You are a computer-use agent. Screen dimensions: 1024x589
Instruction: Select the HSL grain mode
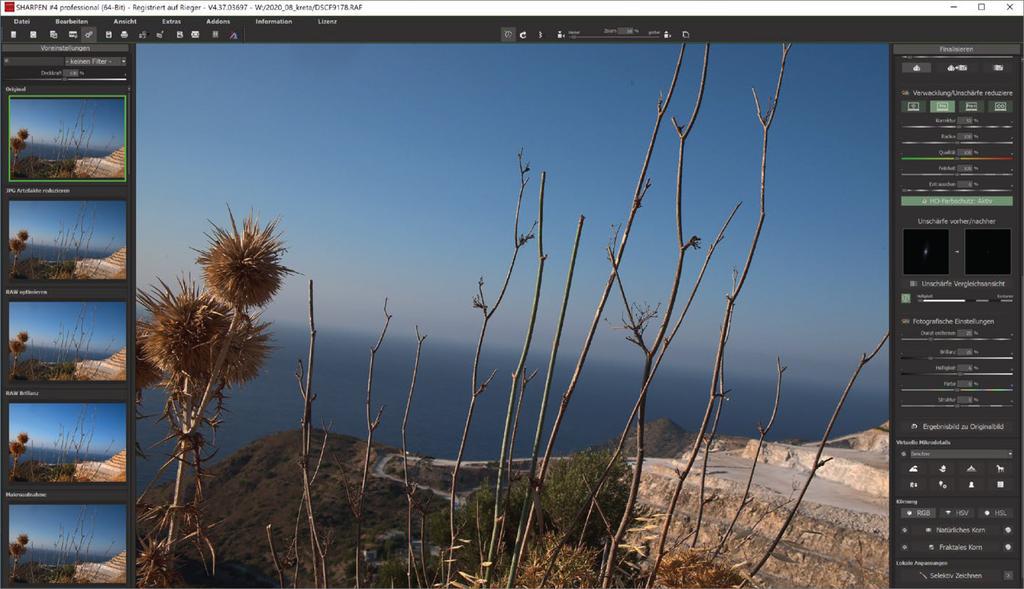[x=995, y=513]
